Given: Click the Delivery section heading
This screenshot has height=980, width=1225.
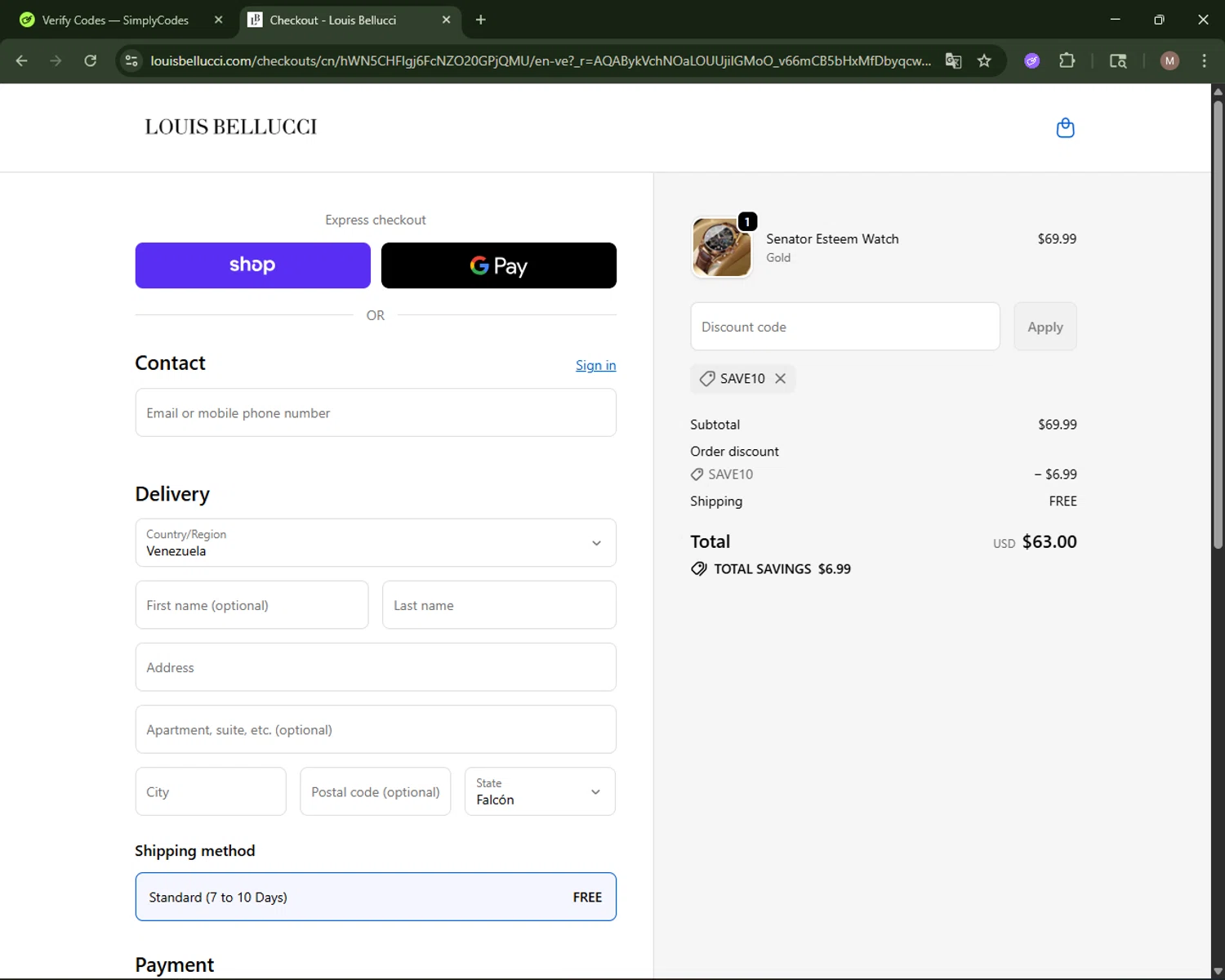Looking at the screenshot, I should (172, 493).
